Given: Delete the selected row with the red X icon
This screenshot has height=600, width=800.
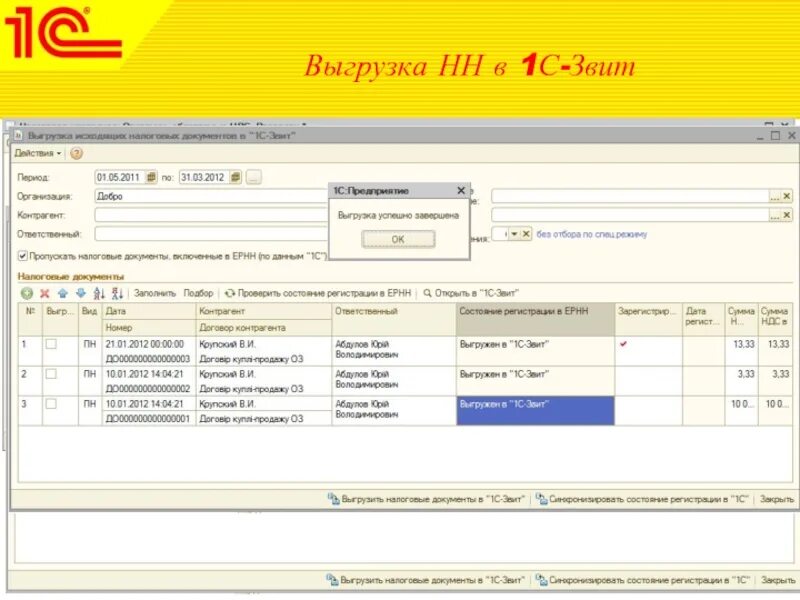Looking at the screenshot, I should (45, 293).
